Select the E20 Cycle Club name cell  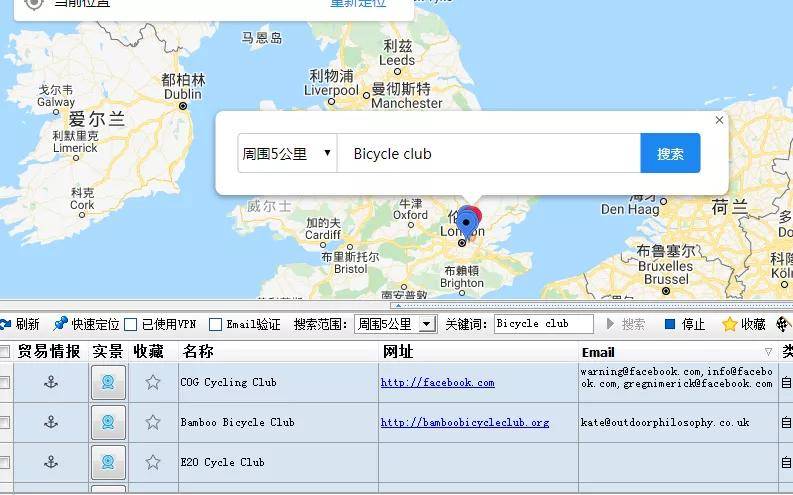pyautogui.click(x=278, y=462)
